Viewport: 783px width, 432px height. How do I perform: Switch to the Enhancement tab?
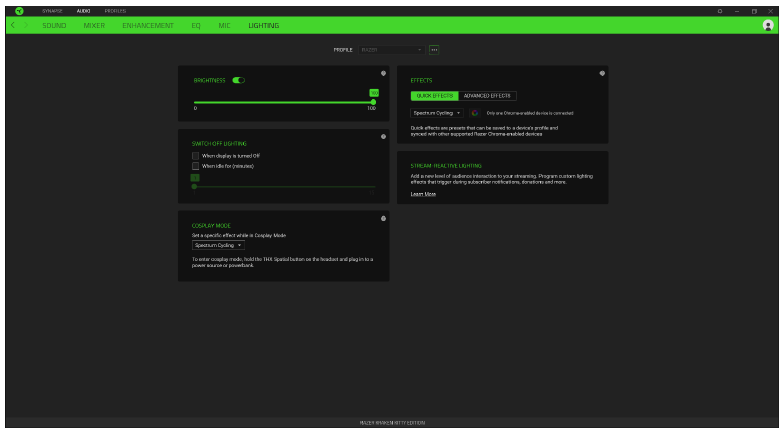tap(148, 25)
